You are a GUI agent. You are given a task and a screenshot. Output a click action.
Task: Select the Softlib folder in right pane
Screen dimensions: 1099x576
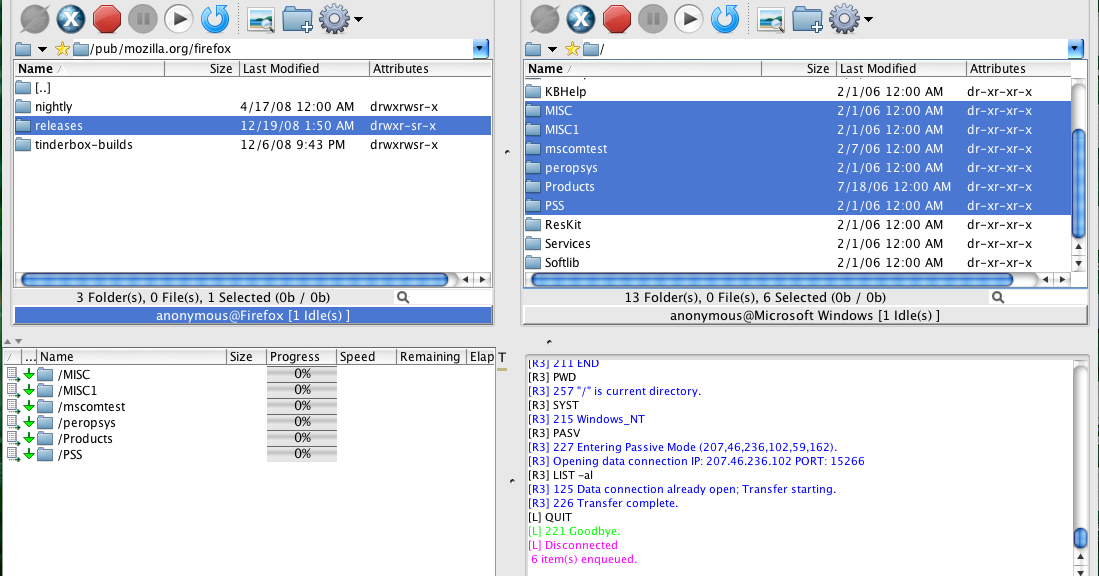click(798, 262)
